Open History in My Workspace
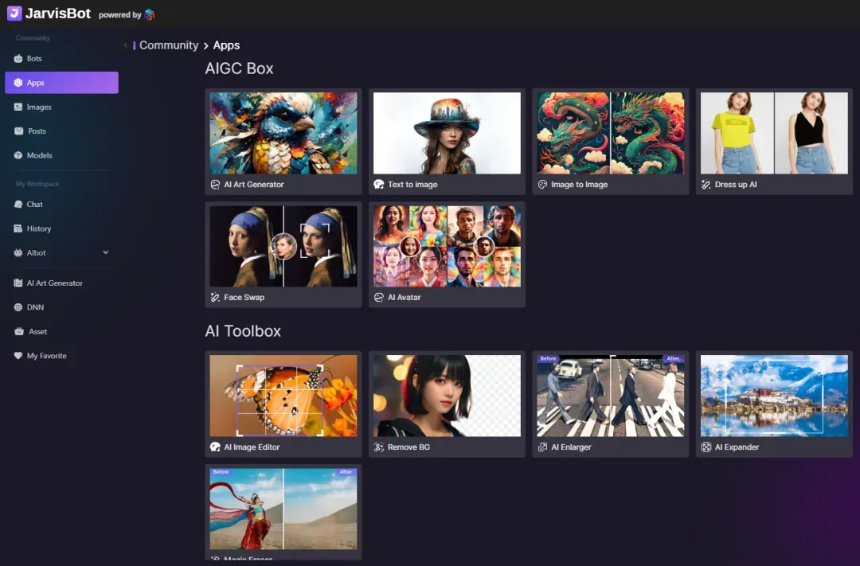The height and width of the screenshot is (566, 860). coord(61,228)
